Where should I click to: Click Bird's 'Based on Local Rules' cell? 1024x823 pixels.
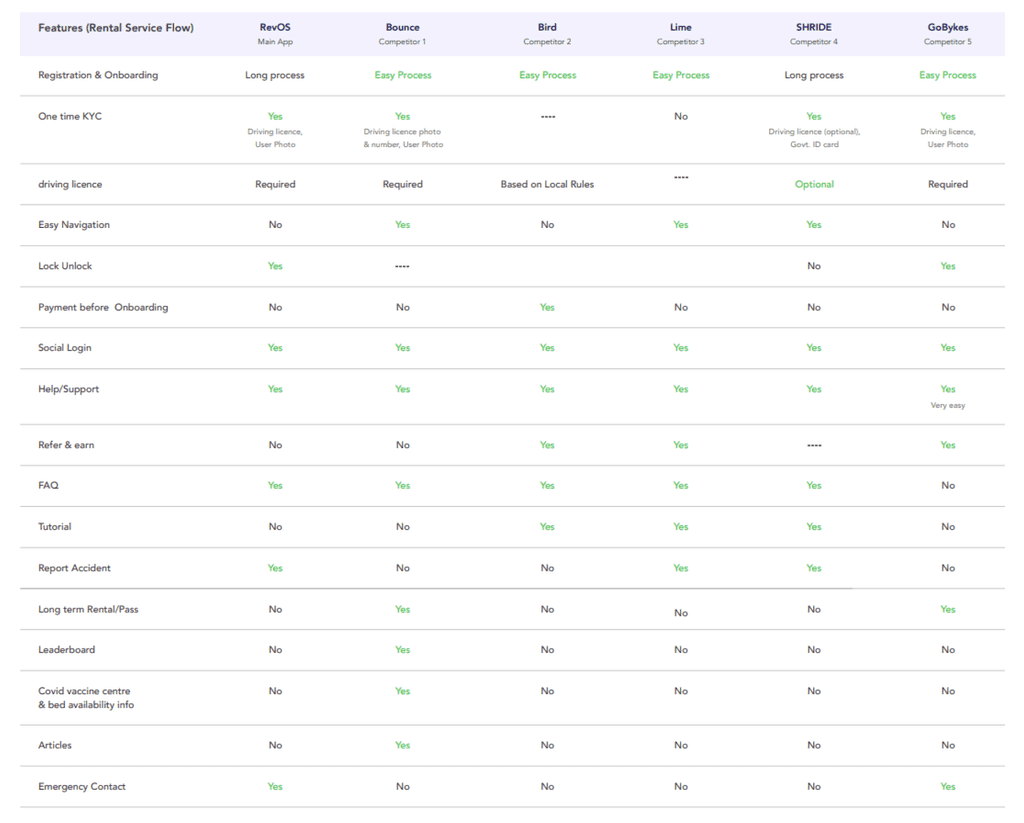[x=547, y=184]
